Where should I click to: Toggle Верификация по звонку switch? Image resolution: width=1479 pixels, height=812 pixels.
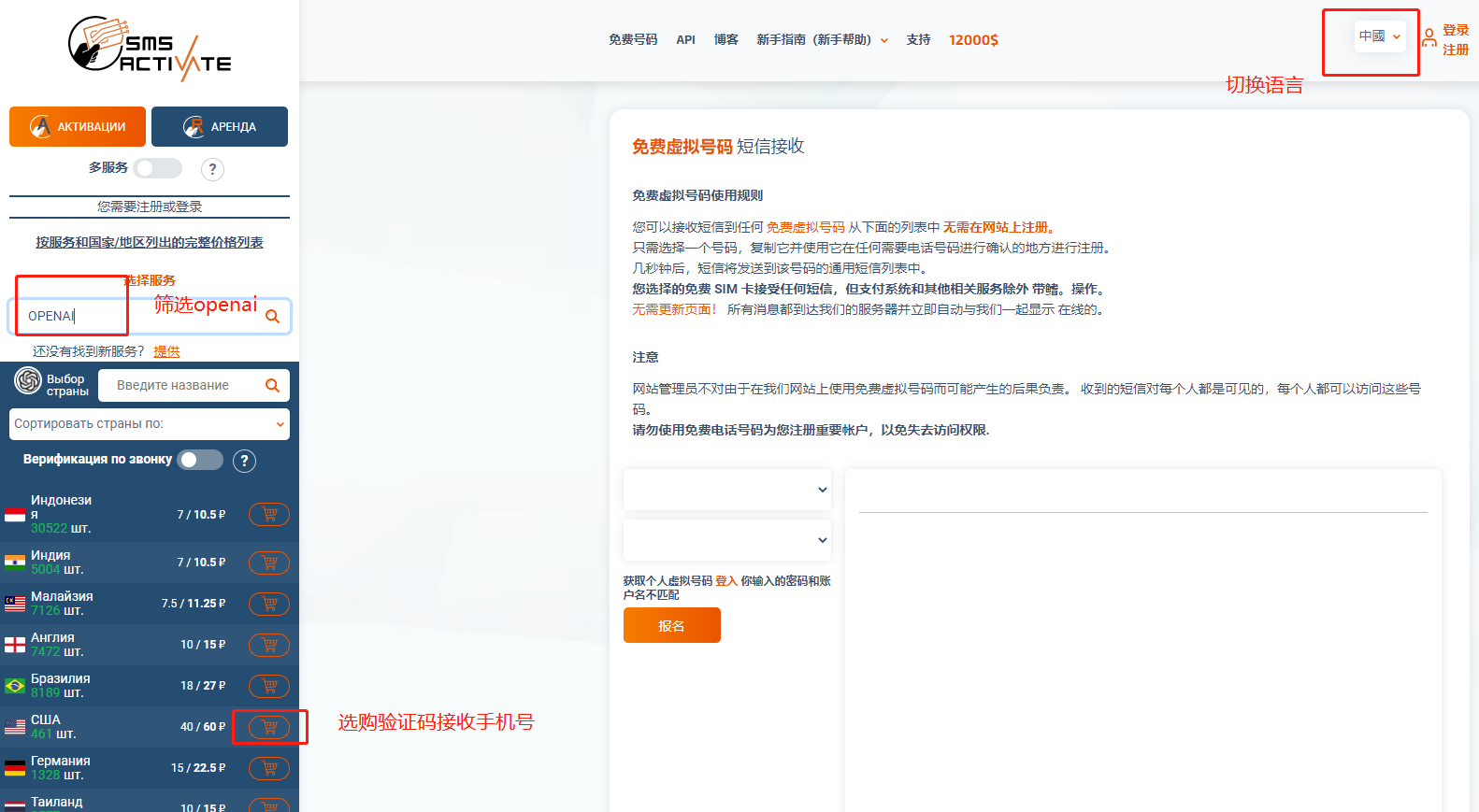pyautogui.click(x=200, y=460)
